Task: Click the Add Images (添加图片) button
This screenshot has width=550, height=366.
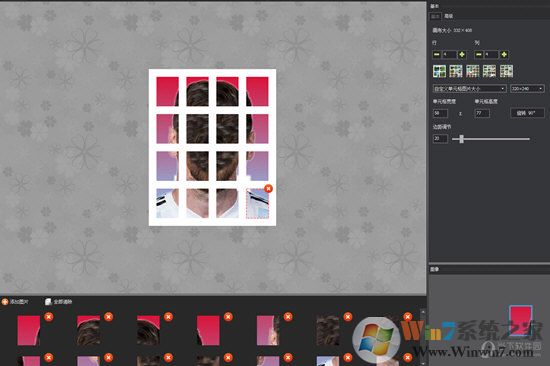Action: pyautogui.click(x=15, y=302)
